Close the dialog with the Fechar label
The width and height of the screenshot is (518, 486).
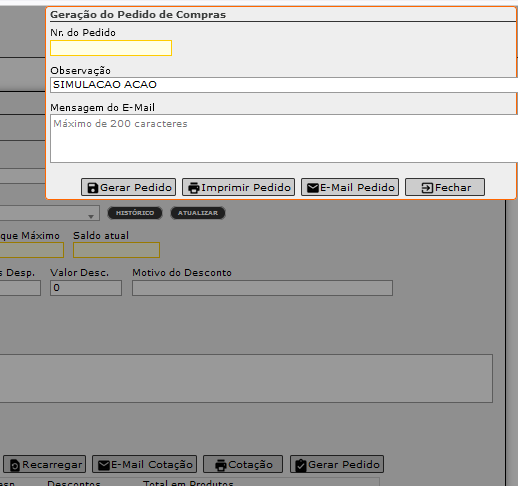pos(453,188)
